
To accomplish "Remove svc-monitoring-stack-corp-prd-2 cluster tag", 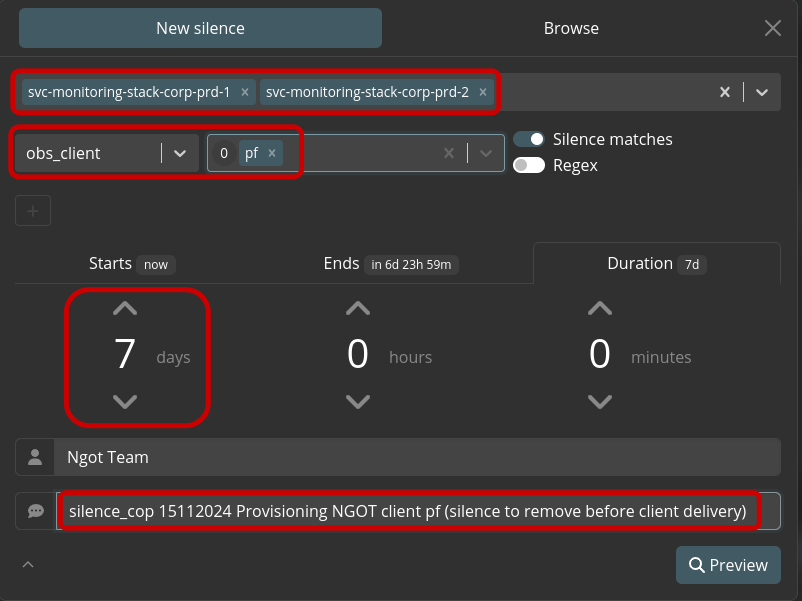I will point(483,92).
